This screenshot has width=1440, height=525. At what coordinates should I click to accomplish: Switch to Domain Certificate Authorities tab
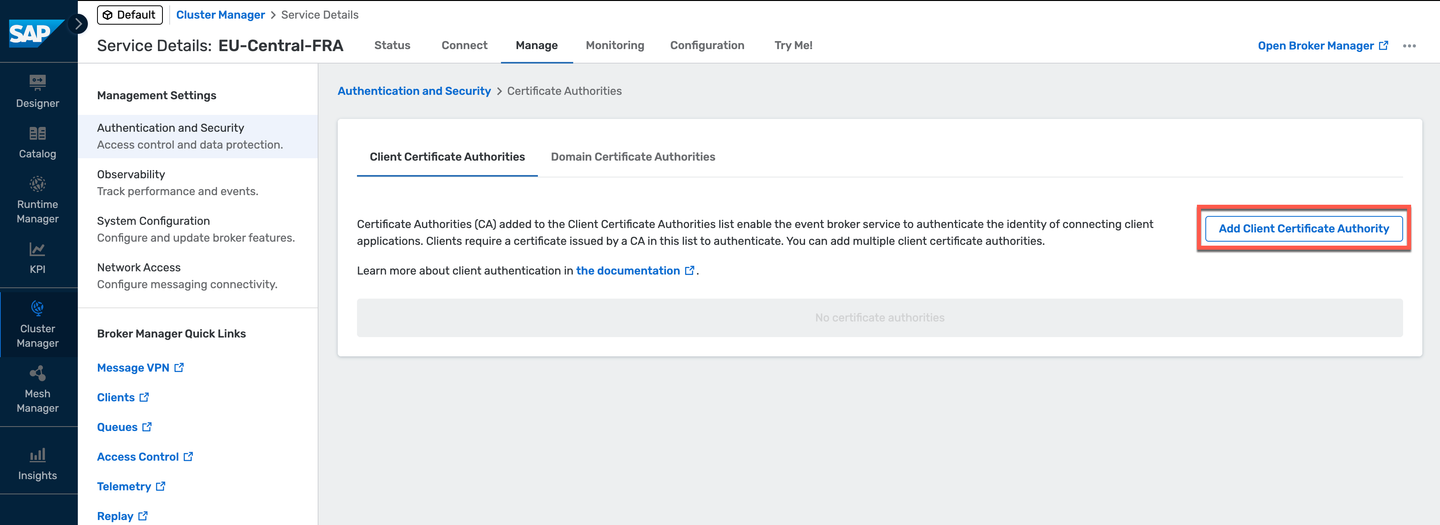[x=633, y=157]
